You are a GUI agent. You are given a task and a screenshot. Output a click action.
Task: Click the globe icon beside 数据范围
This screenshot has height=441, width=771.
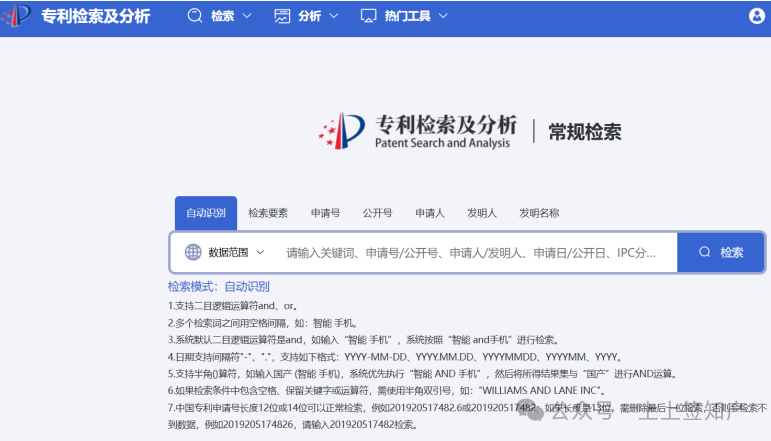pyautogui.click(x=193, y=252)
